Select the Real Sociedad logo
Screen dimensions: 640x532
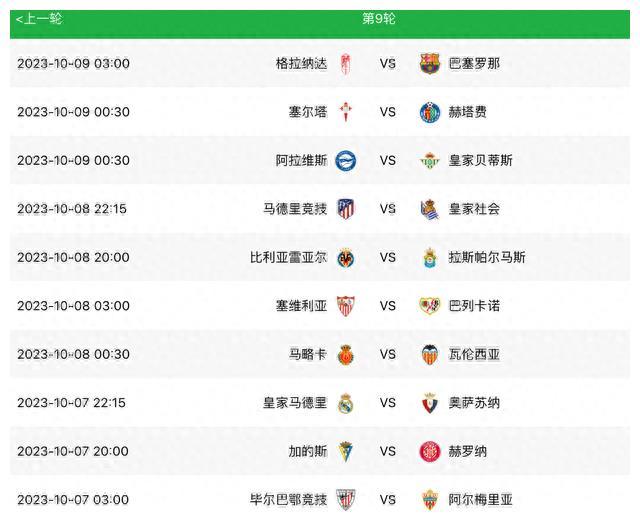(430, 209)
